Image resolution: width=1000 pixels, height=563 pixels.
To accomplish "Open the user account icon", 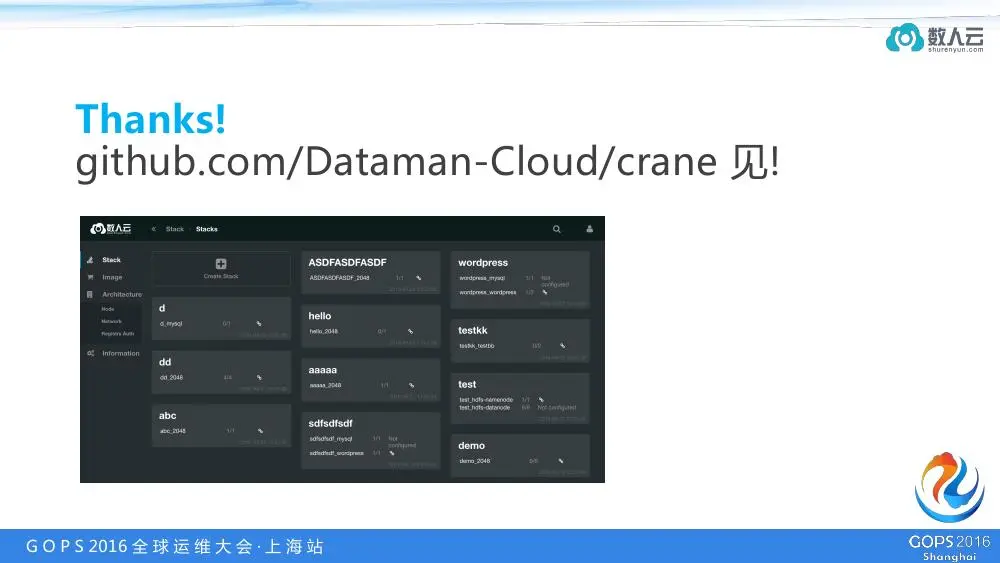I will click(590, 229).
